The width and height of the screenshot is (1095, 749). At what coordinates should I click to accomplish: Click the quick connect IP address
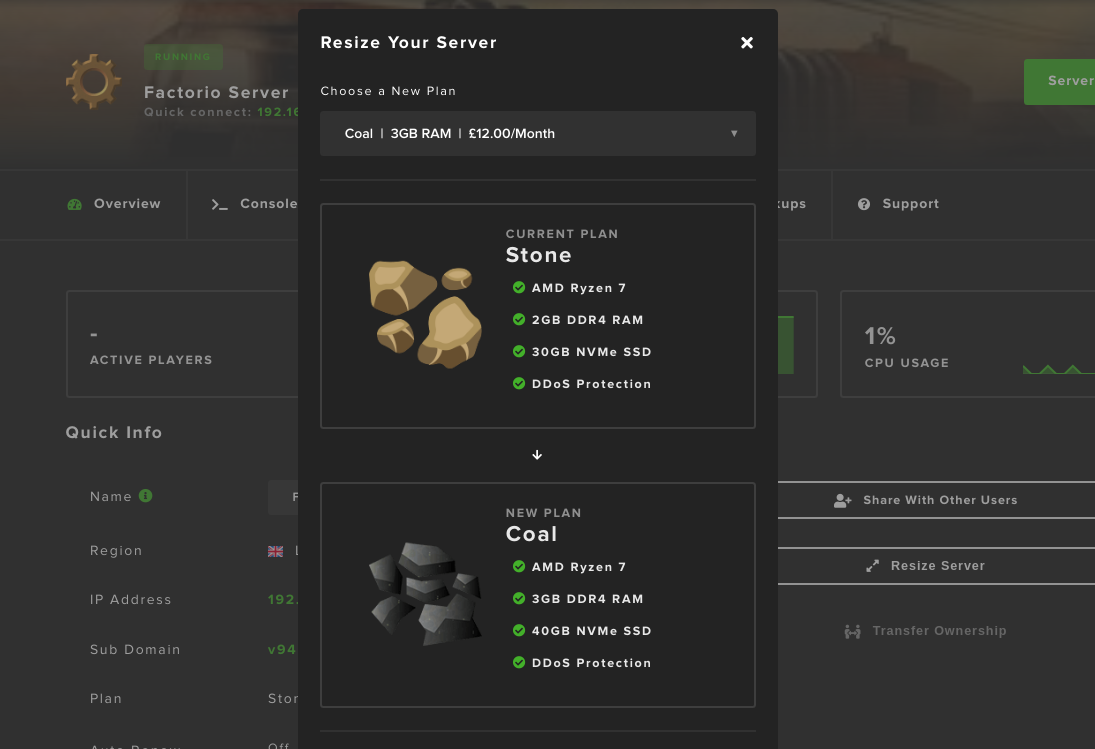pos(278,112)
